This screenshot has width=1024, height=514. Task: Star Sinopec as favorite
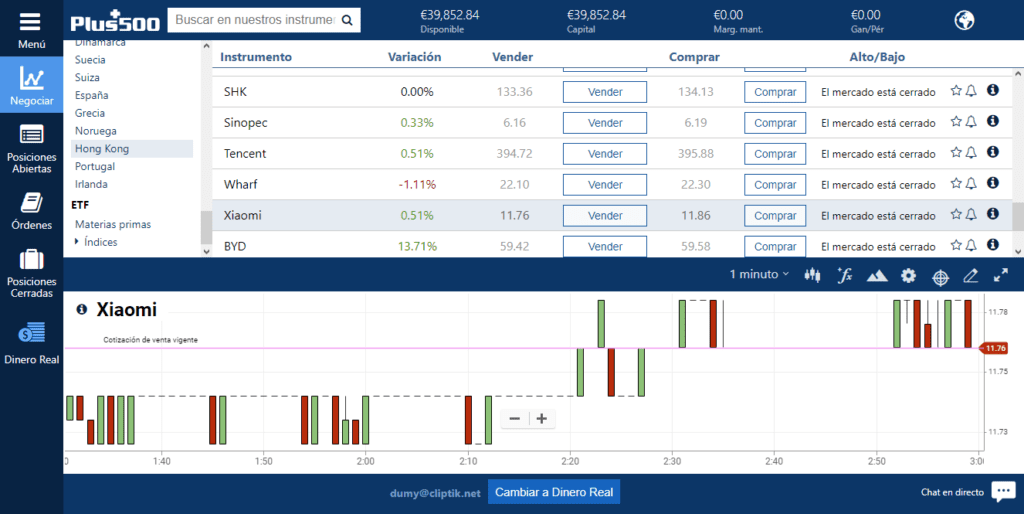tap(955, 121)
